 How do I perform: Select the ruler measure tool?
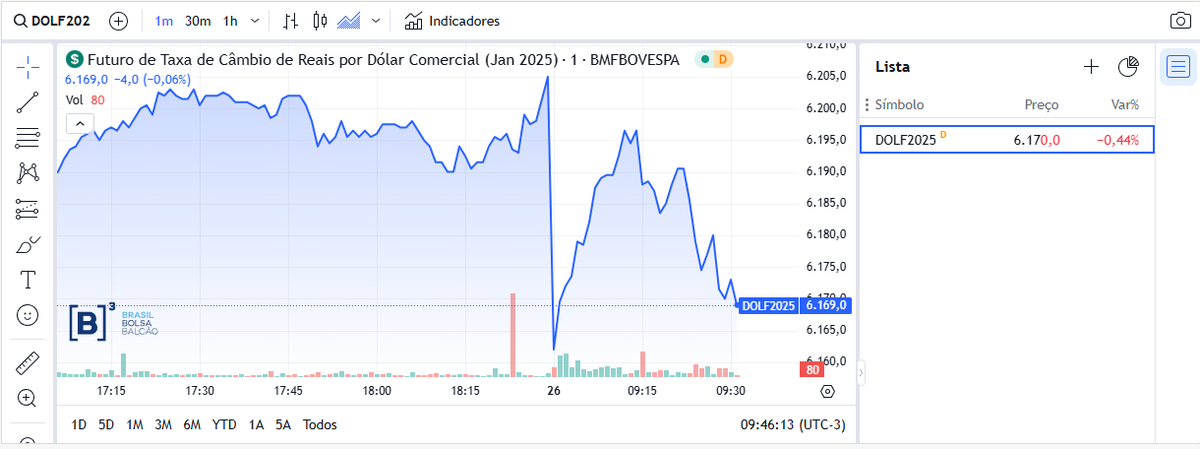28,363
